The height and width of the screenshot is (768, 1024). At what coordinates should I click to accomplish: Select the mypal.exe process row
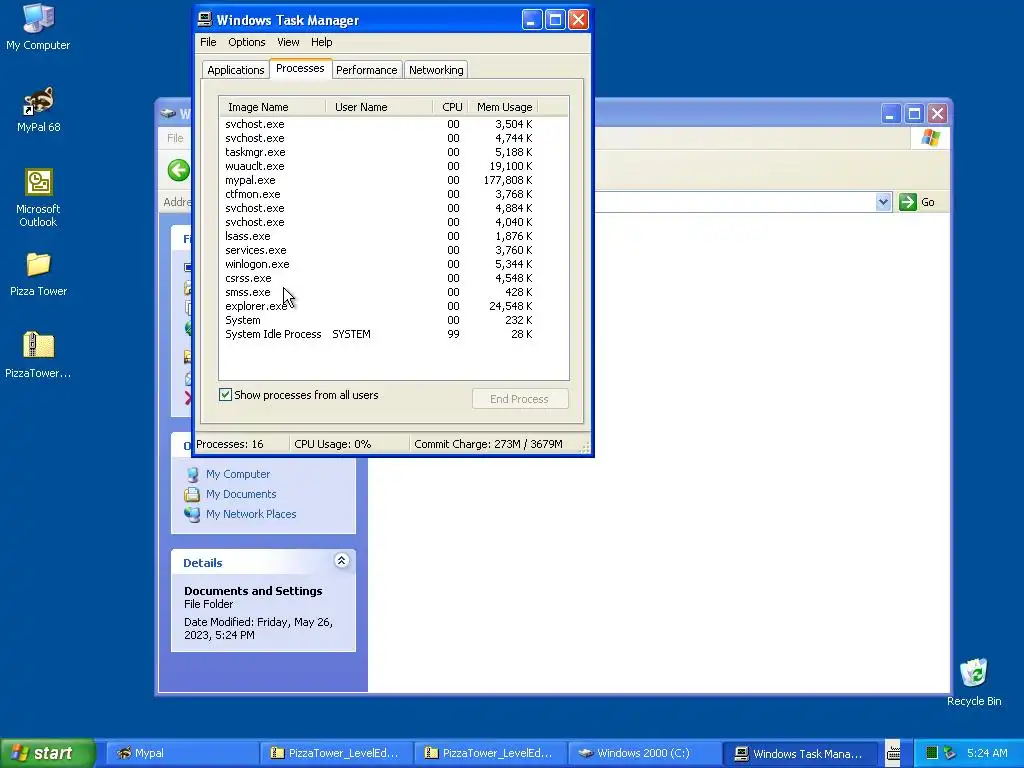tap(379, 180)
